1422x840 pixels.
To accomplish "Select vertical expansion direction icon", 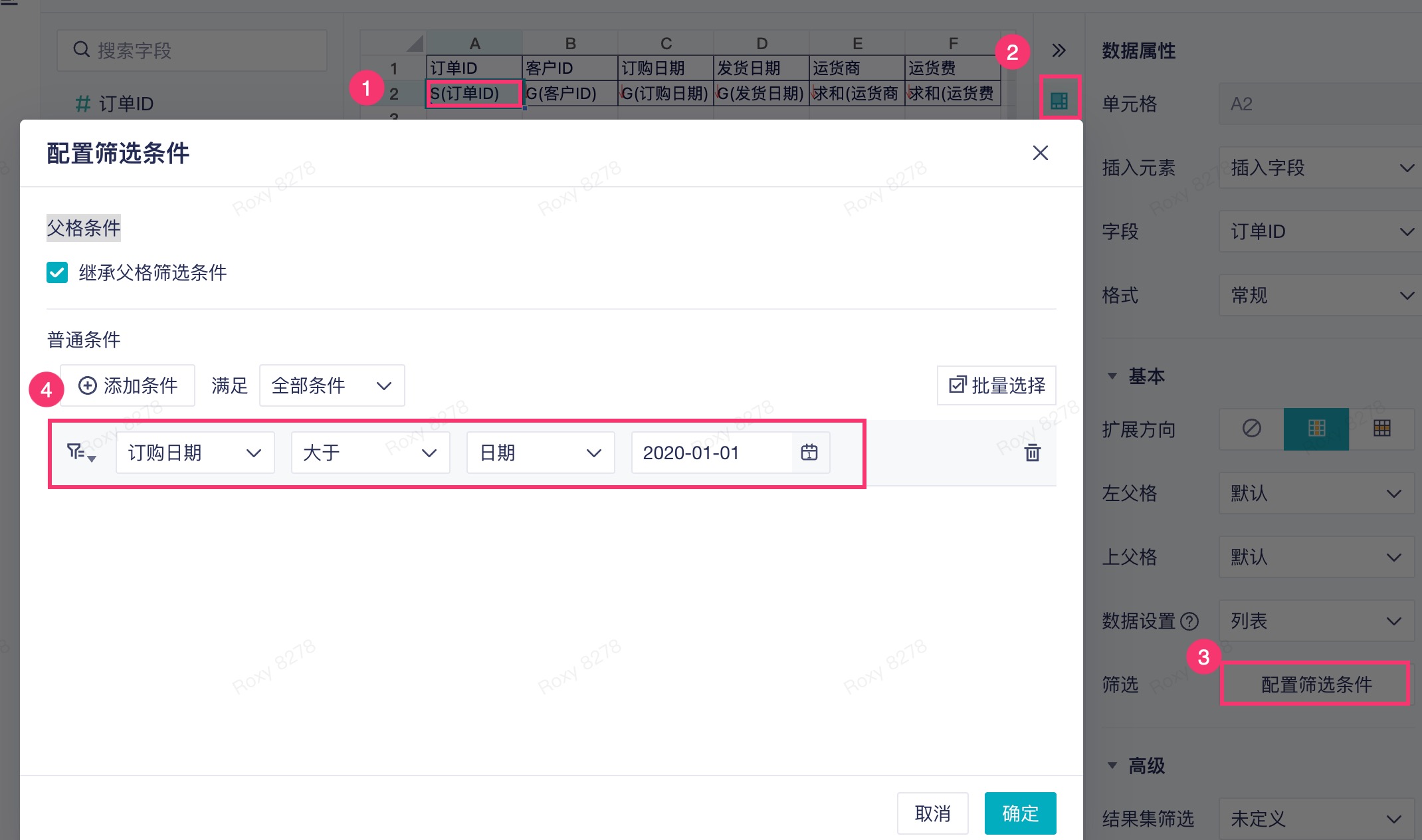I will tap(1316, 429).
